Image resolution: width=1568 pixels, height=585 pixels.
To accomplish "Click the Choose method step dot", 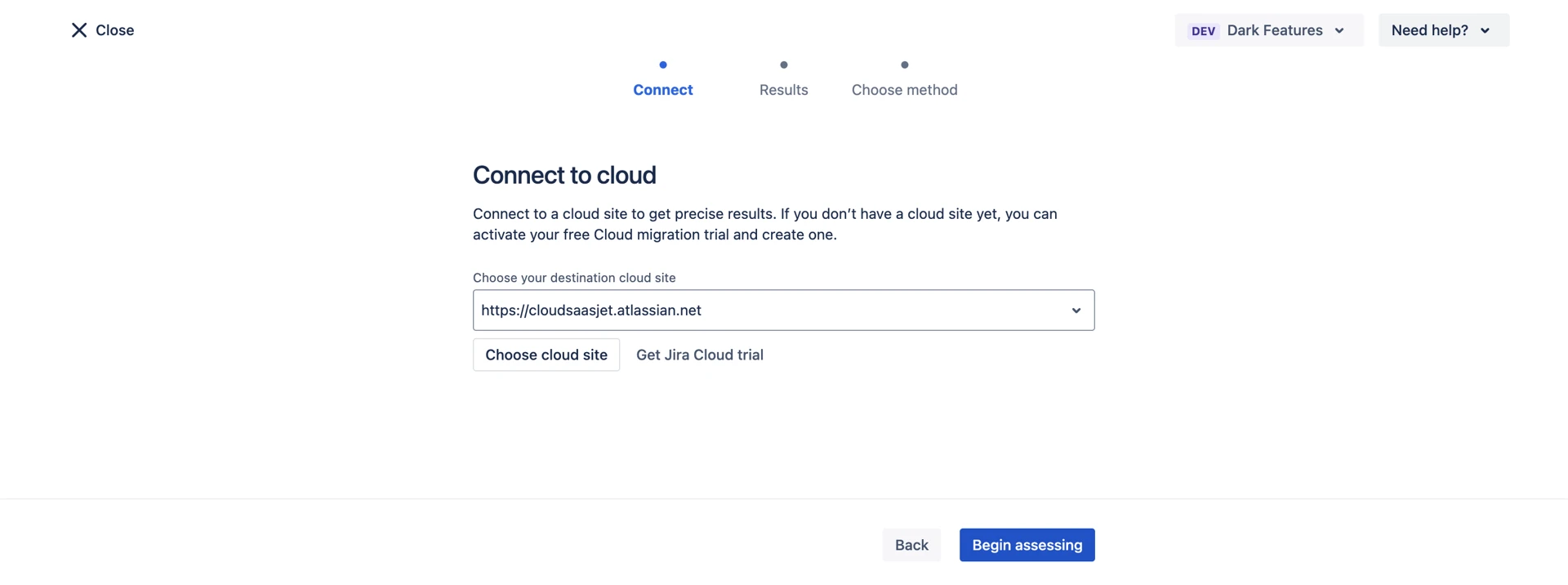I will click(904, 65).
